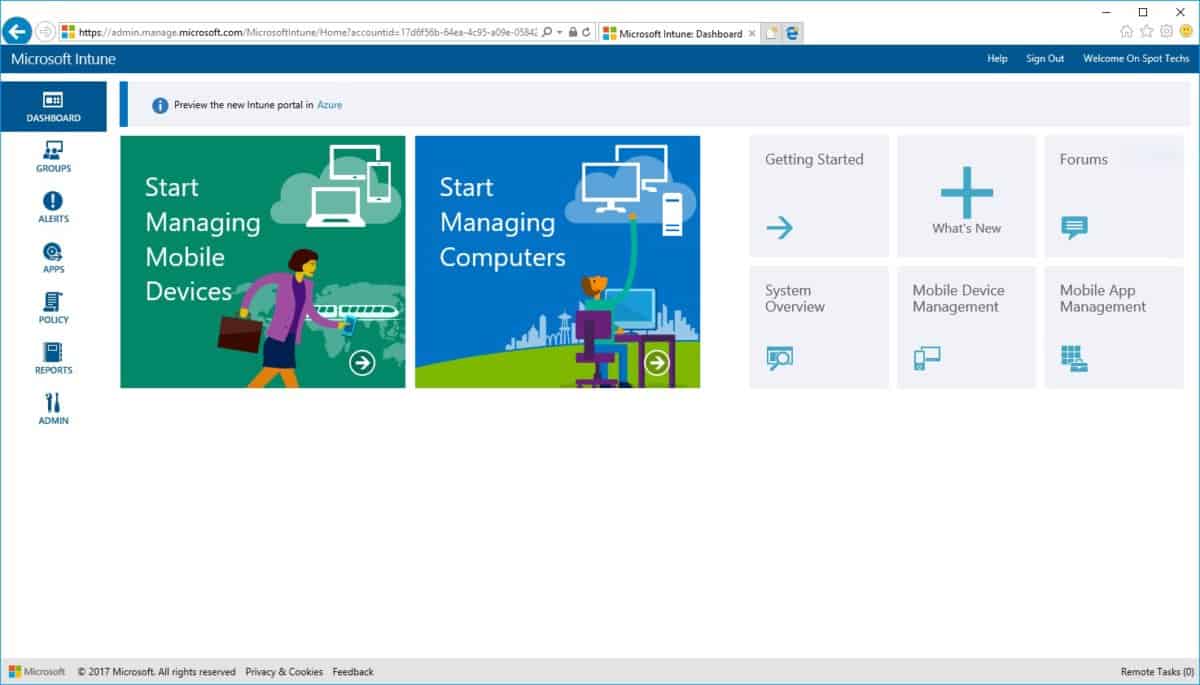This screenshot has height=685, width=1200.
Task: Click the What's New plus icon
Action: [967, 192]
